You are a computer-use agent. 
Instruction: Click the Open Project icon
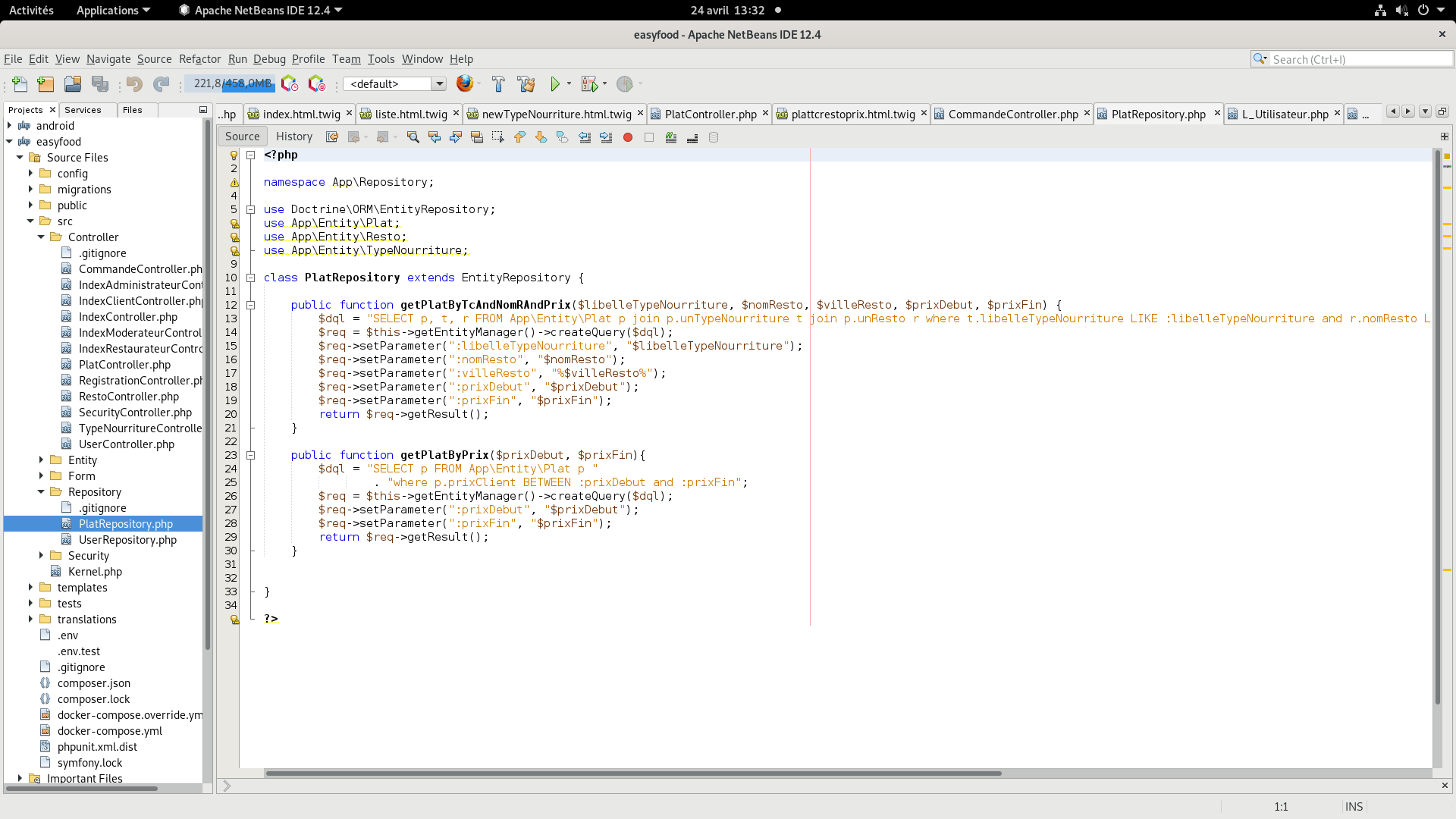[73, 84]
